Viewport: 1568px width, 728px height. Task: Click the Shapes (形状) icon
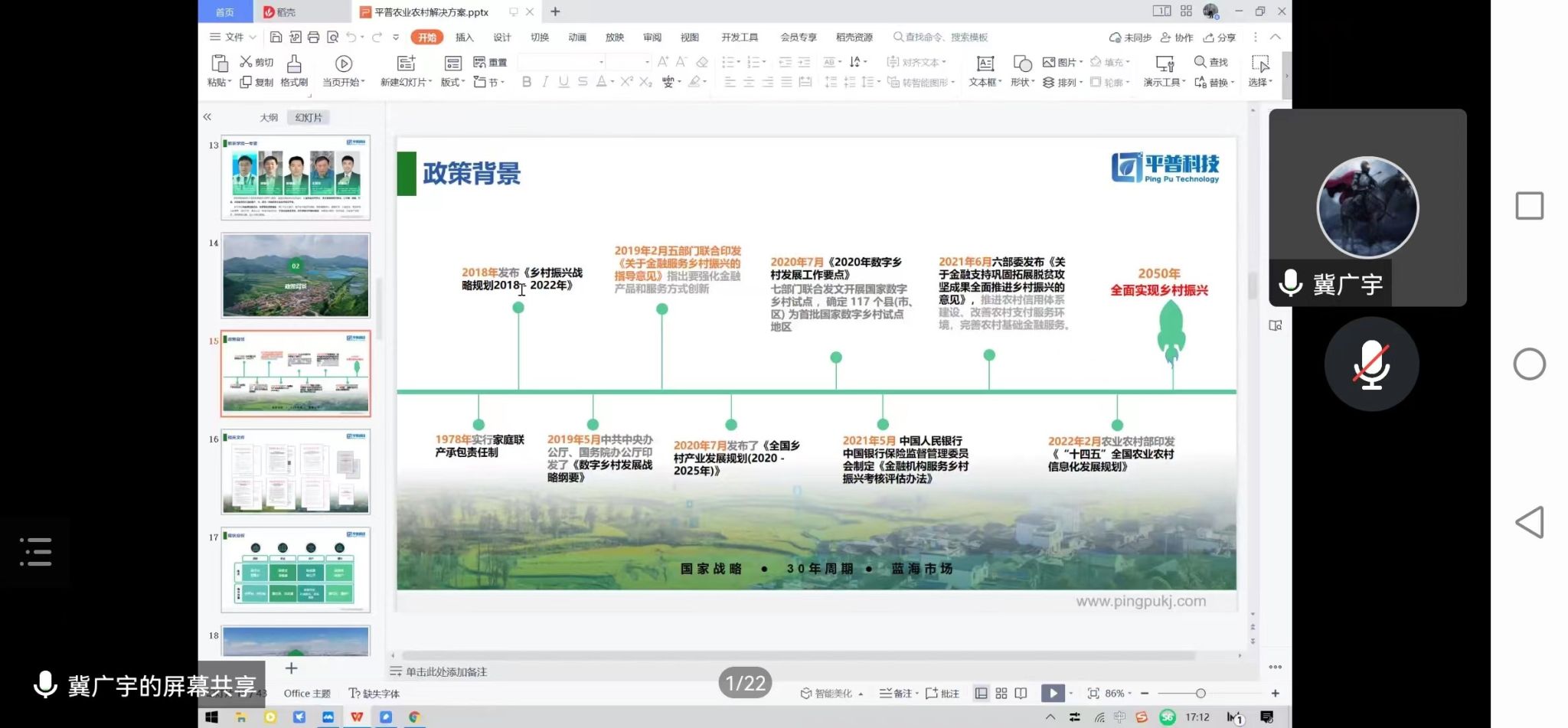click(1022, 64)
